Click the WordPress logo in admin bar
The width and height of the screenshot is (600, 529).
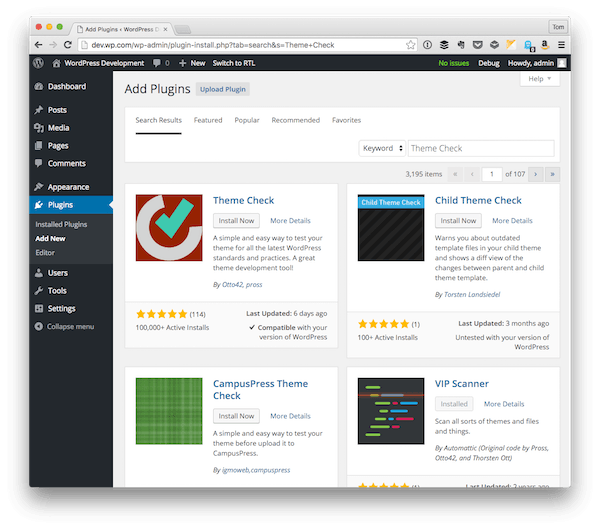coord(38,63)
